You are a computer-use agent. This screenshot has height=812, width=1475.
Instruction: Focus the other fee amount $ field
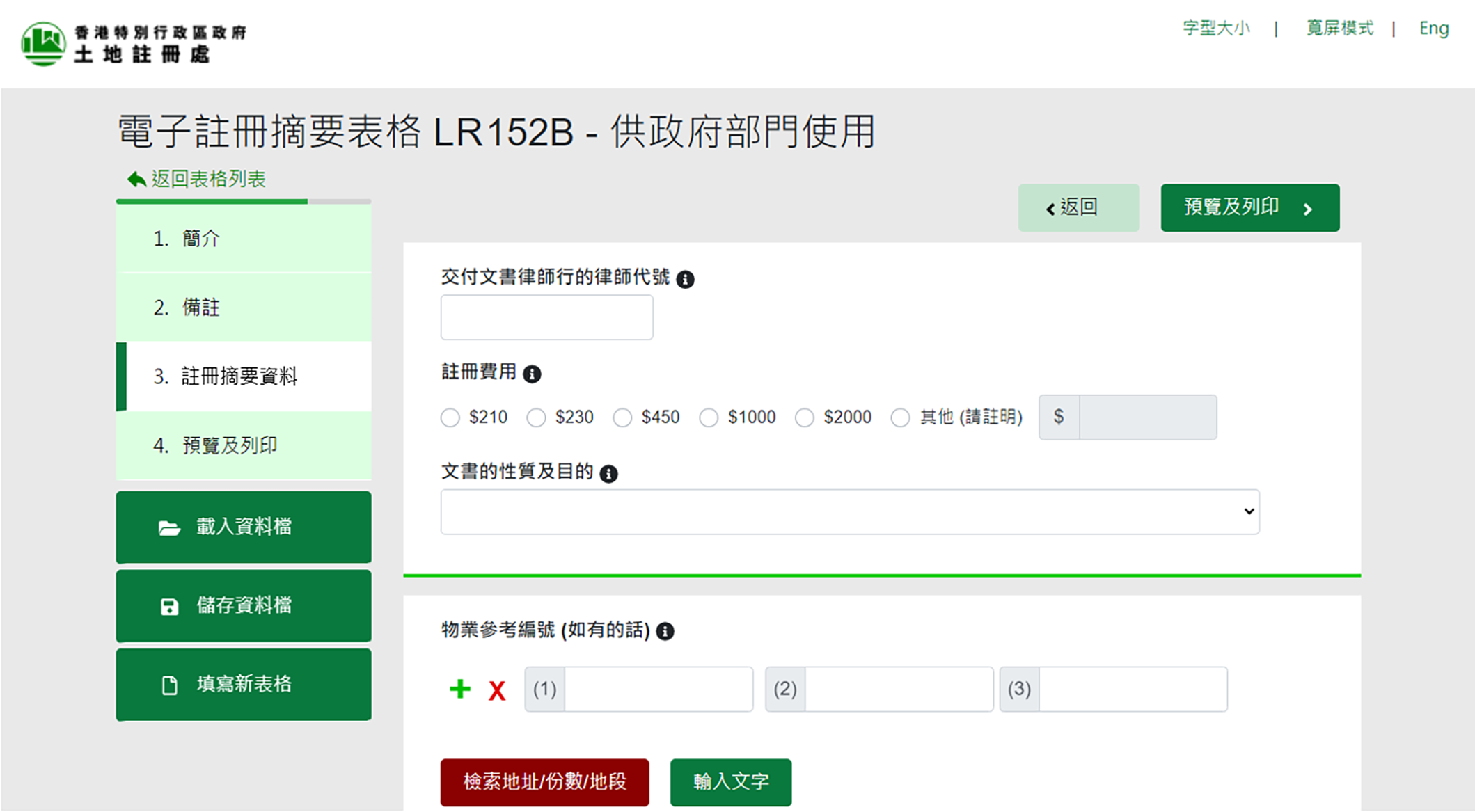(1148, 417)
